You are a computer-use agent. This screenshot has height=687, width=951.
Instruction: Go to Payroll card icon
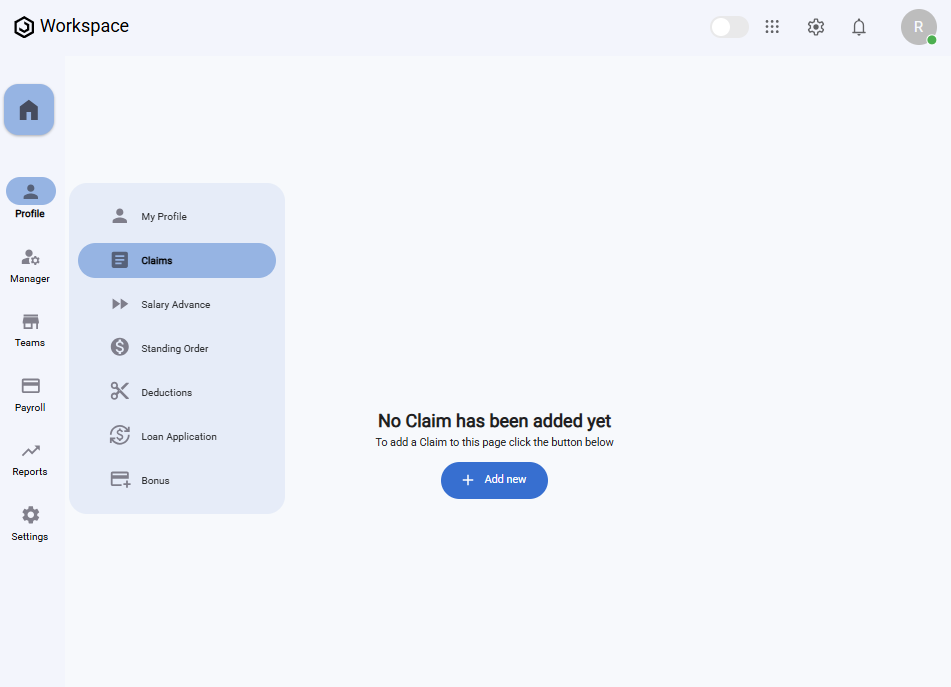point(30,386)
